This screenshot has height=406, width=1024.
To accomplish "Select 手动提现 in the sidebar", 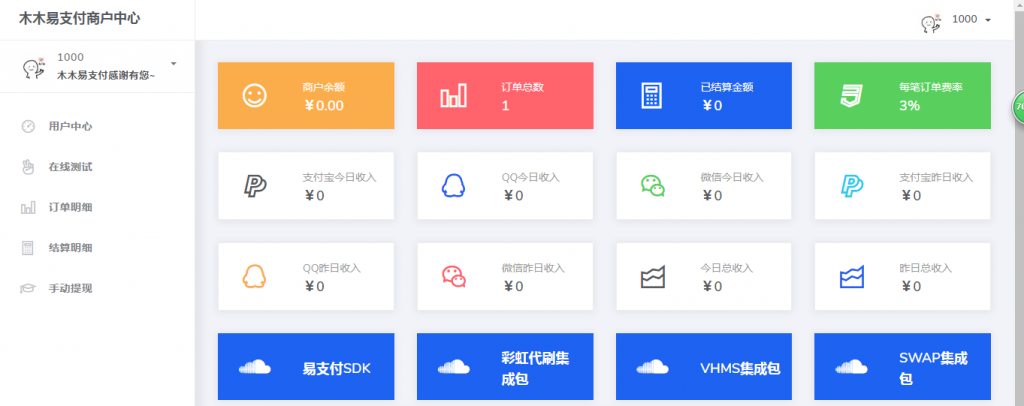I will pyautogui.click(x=70, y=288).
